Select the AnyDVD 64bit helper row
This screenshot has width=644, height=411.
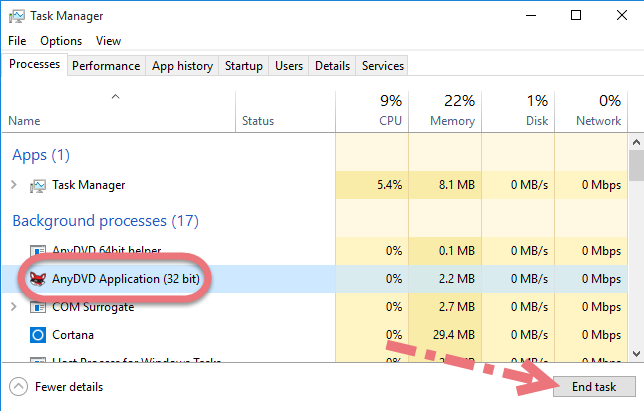[315, 251]
